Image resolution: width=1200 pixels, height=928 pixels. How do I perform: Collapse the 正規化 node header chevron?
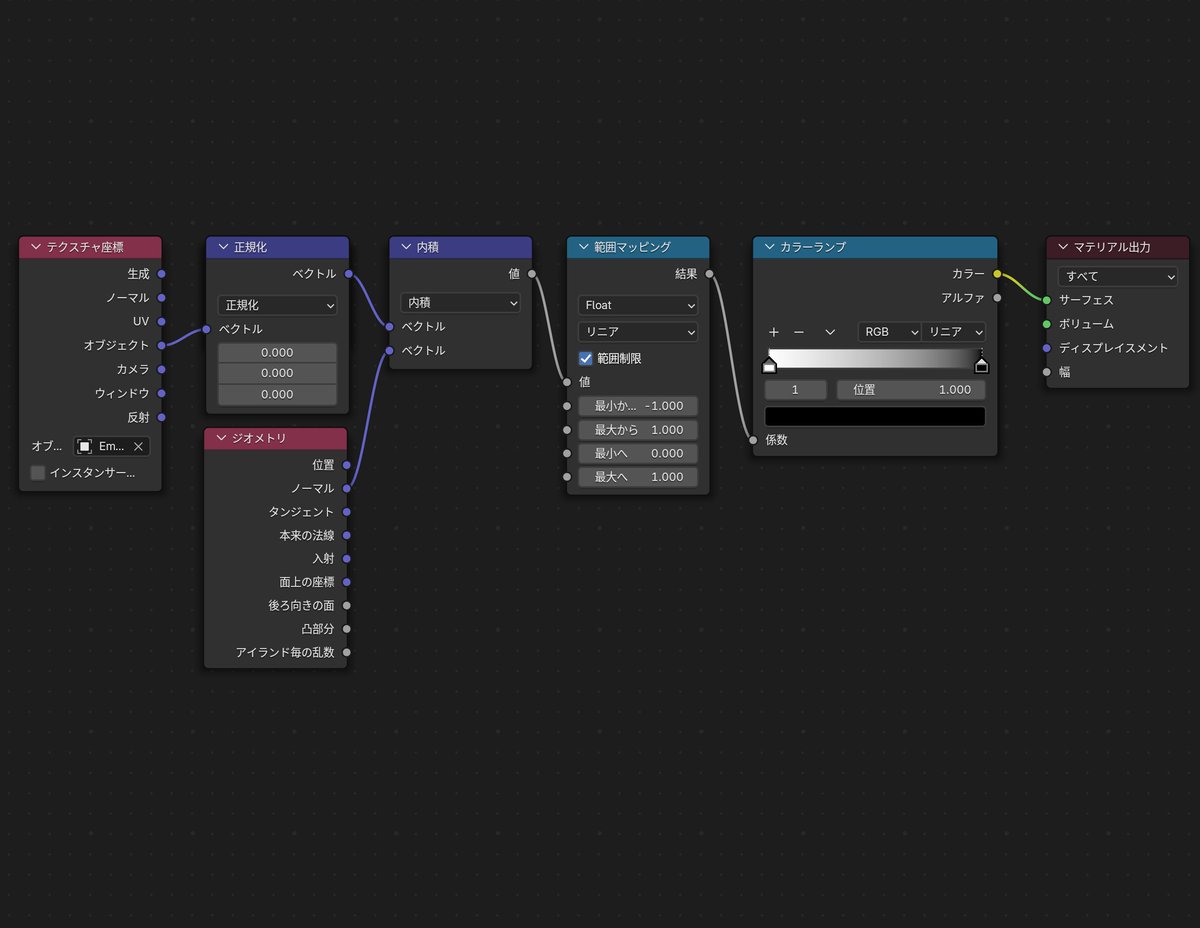click(223, 246)
